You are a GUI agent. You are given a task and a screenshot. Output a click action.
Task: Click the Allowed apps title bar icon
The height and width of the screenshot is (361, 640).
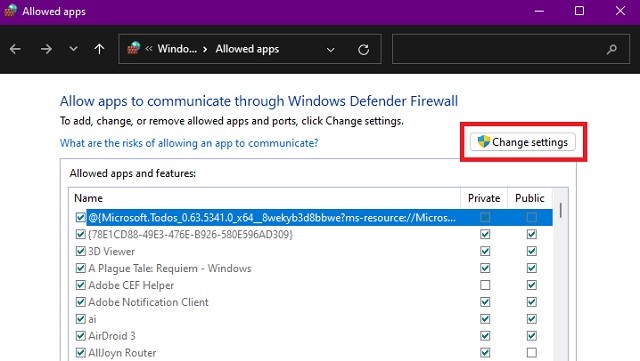[x=11, y=11]
